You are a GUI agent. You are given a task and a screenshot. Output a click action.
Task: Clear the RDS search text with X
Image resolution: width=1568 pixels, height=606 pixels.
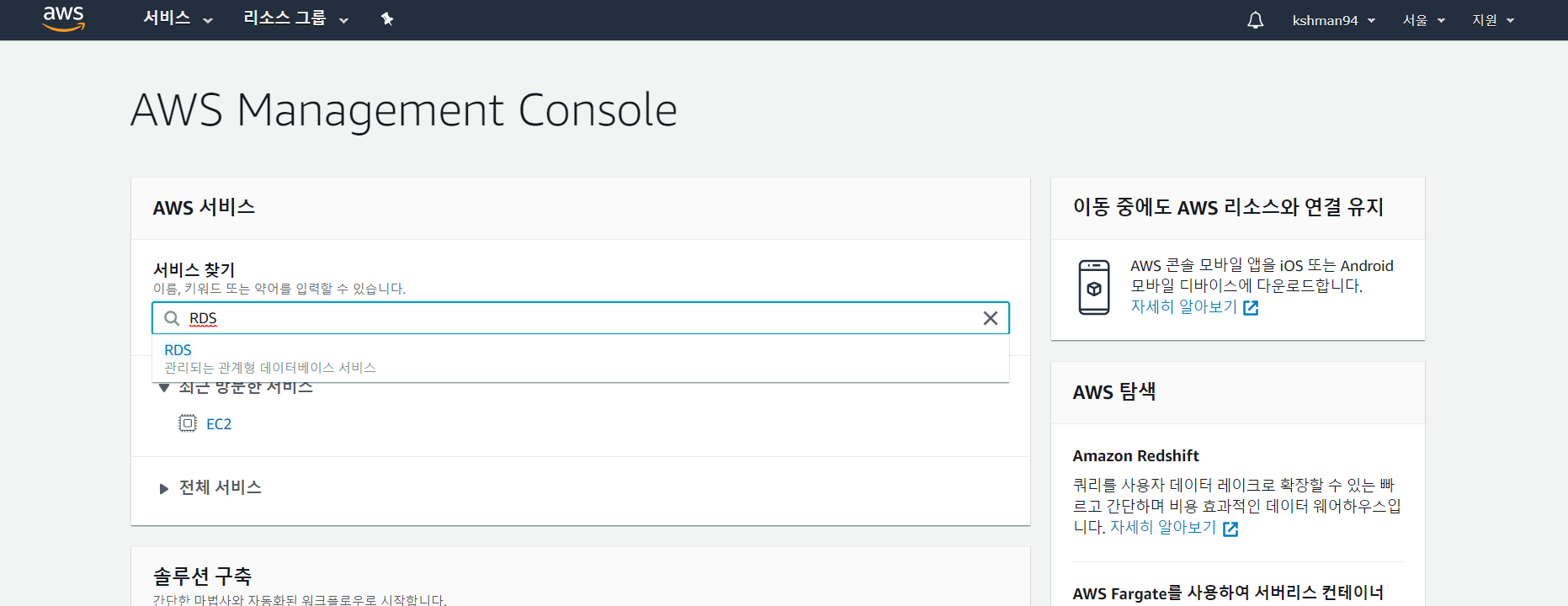[x=991, y=318]
